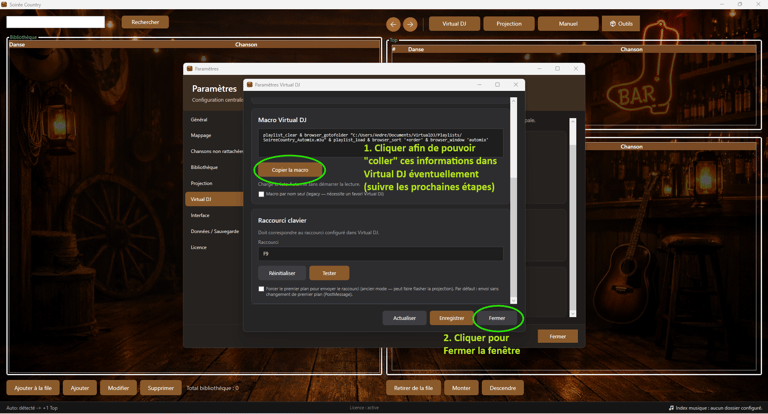Click Enregistrer to save Virtual DJ settings

pyautogui.click(x=452, y=318)
